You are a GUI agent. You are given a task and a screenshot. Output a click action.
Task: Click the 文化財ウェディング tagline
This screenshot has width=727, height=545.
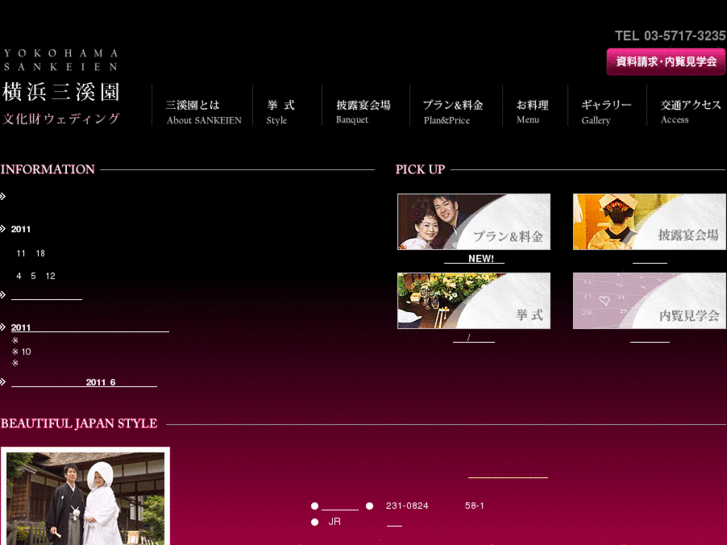[61, 119]
